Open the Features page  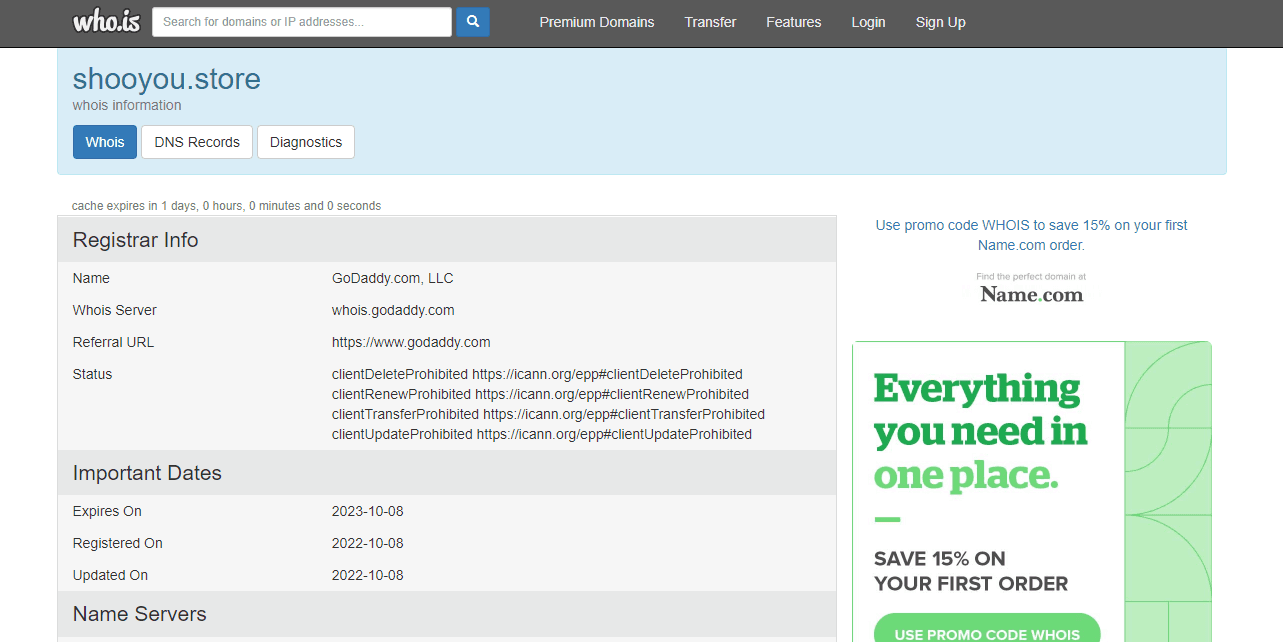point(793,22)
